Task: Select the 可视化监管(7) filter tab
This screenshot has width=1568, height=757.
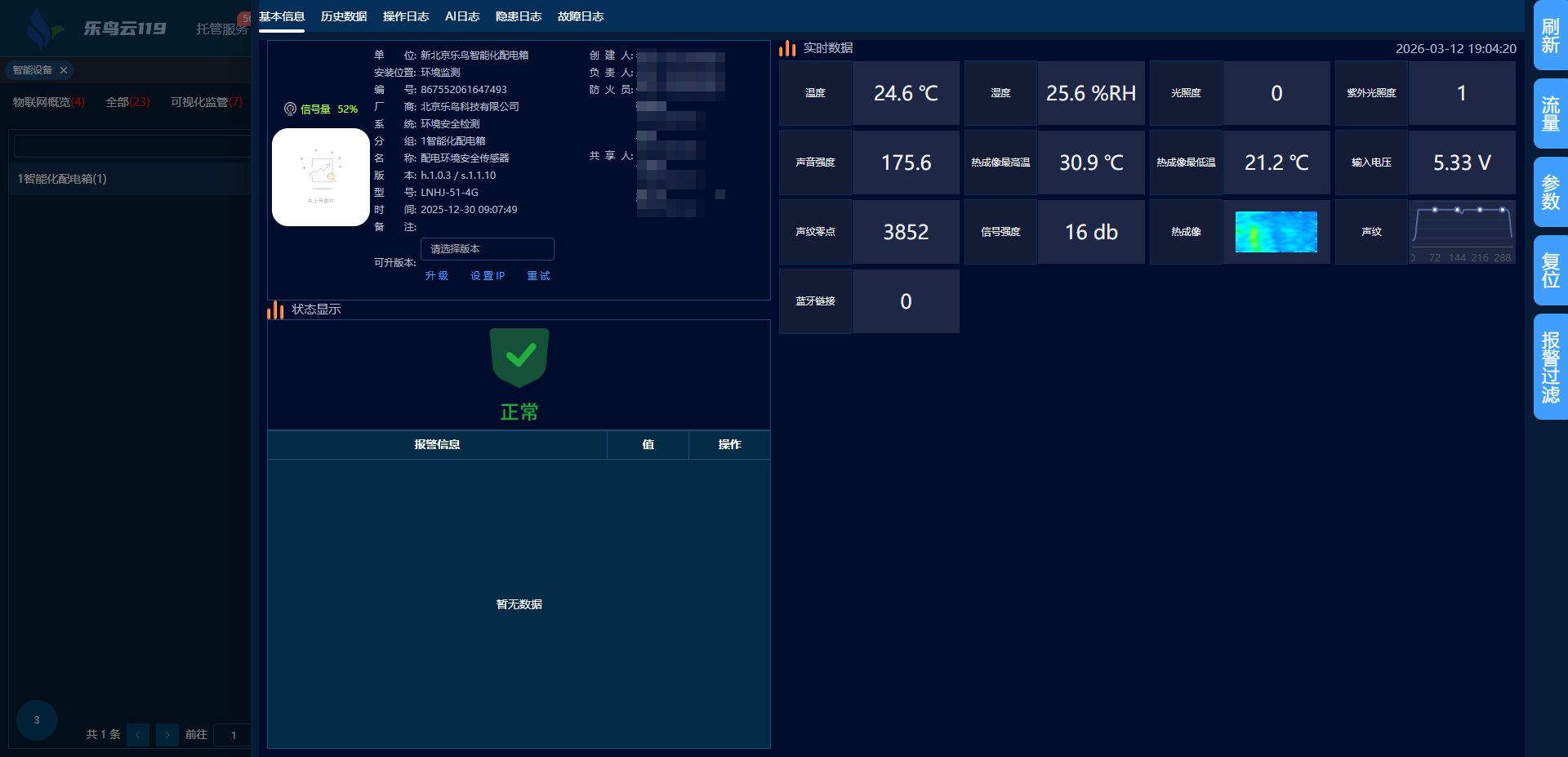Action: (207, 102)
